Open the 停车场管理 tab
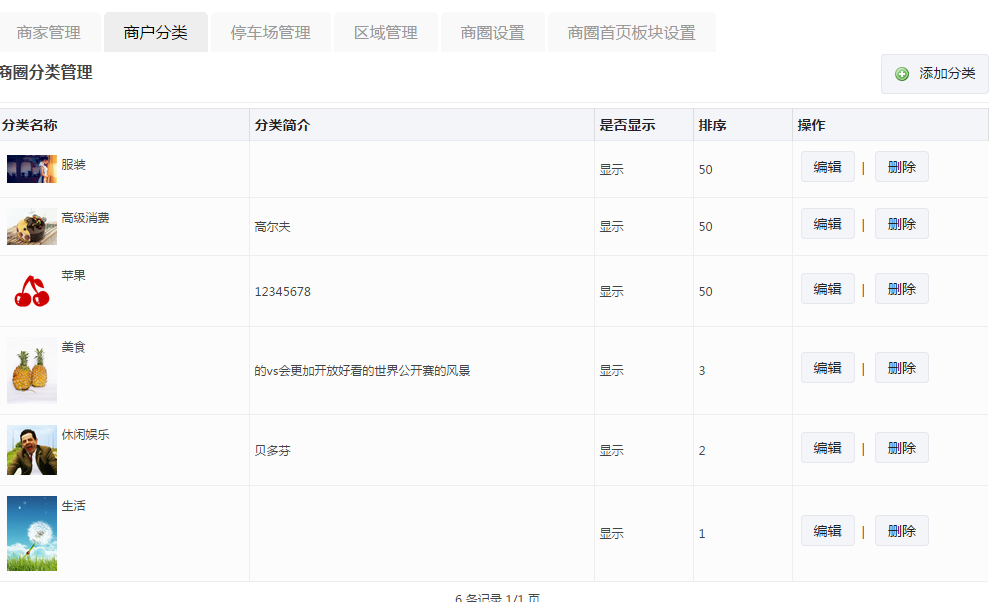The image size is (998, 602). click(270, 32)
